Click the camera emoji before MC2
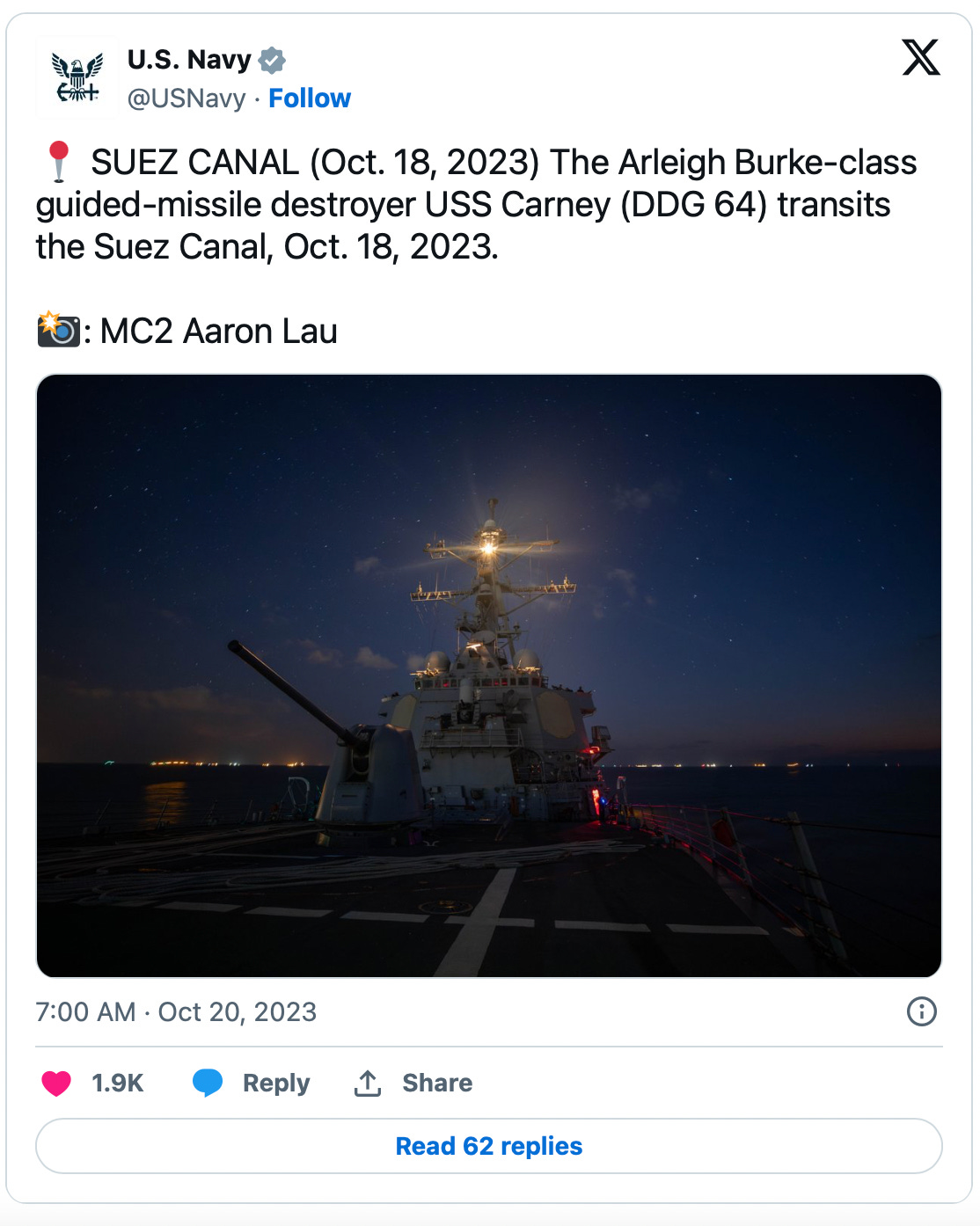Image resolution: width=980 pixels, height=1226 pixels. pyautogui.click(x=59, y=330)
